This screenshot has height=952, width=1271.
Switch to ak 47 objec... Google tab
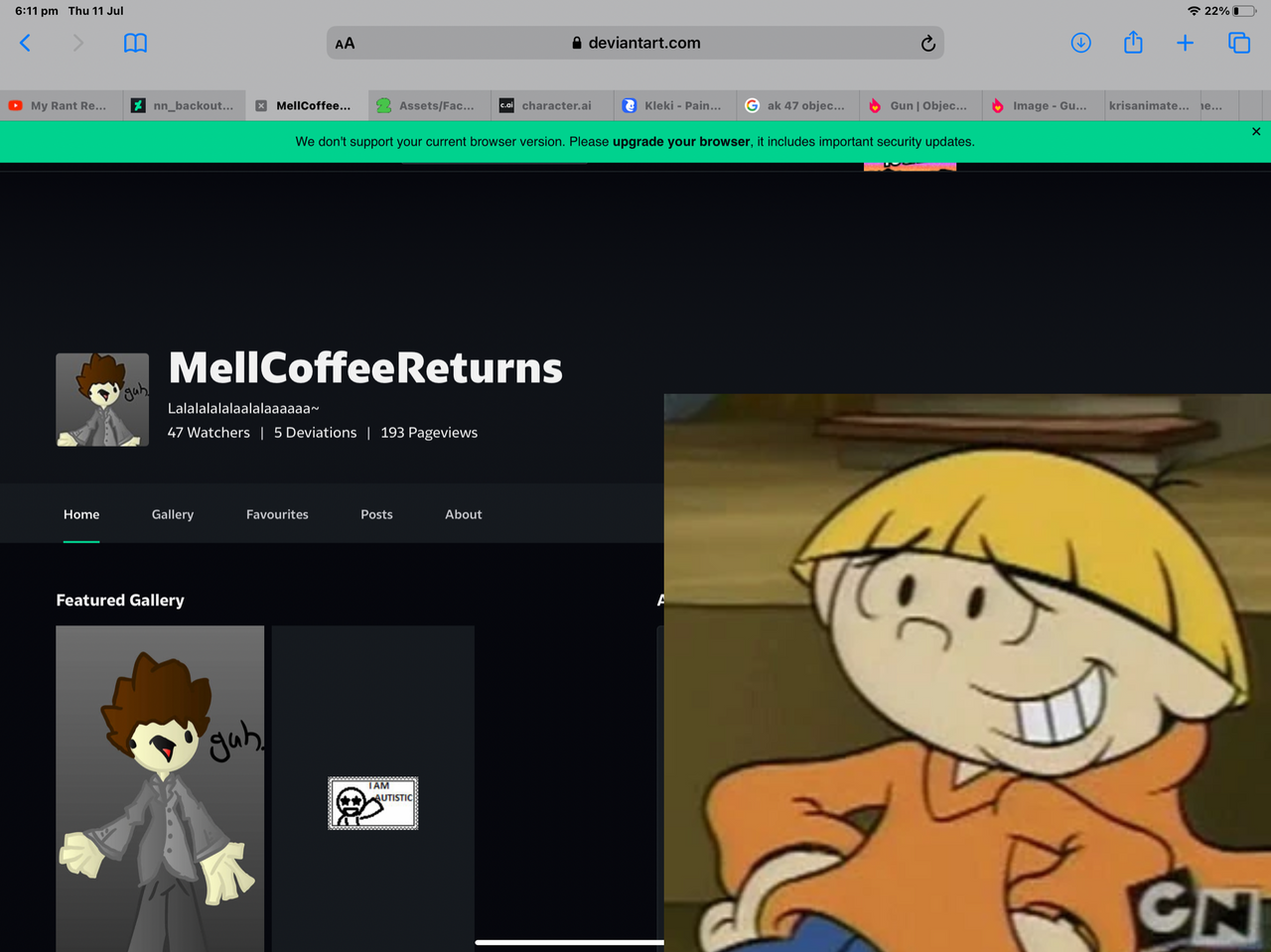point(797,105)
